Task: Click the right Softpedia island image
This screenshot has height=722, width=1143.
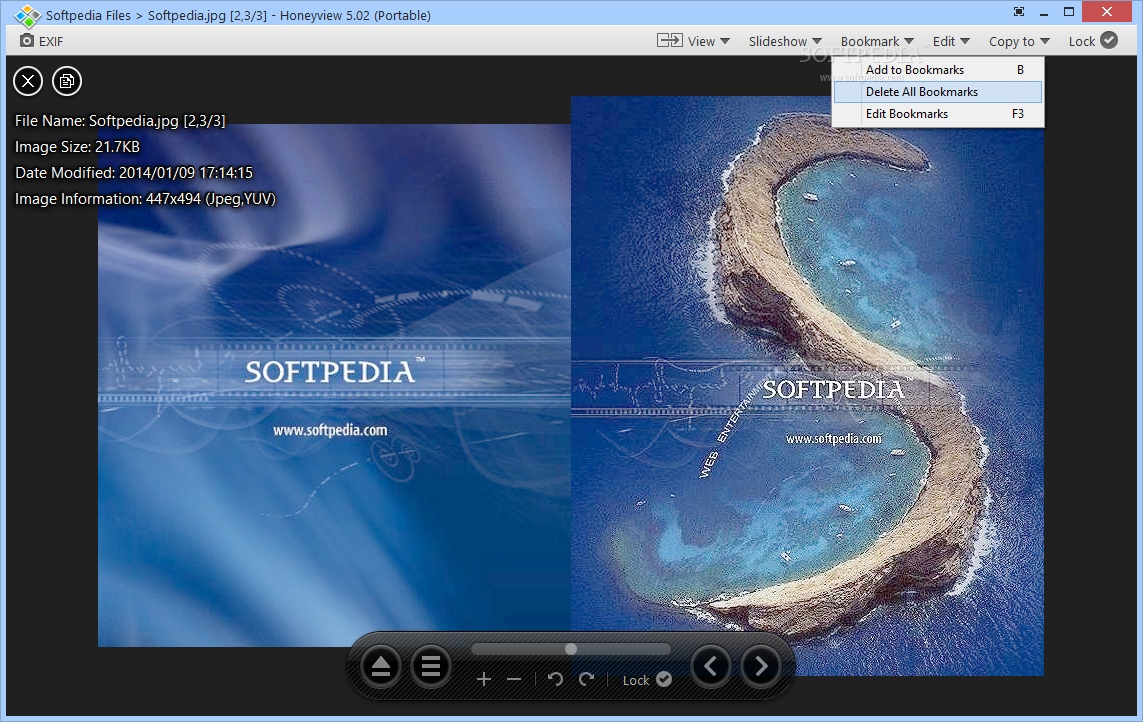Action: tap(807, 385)
